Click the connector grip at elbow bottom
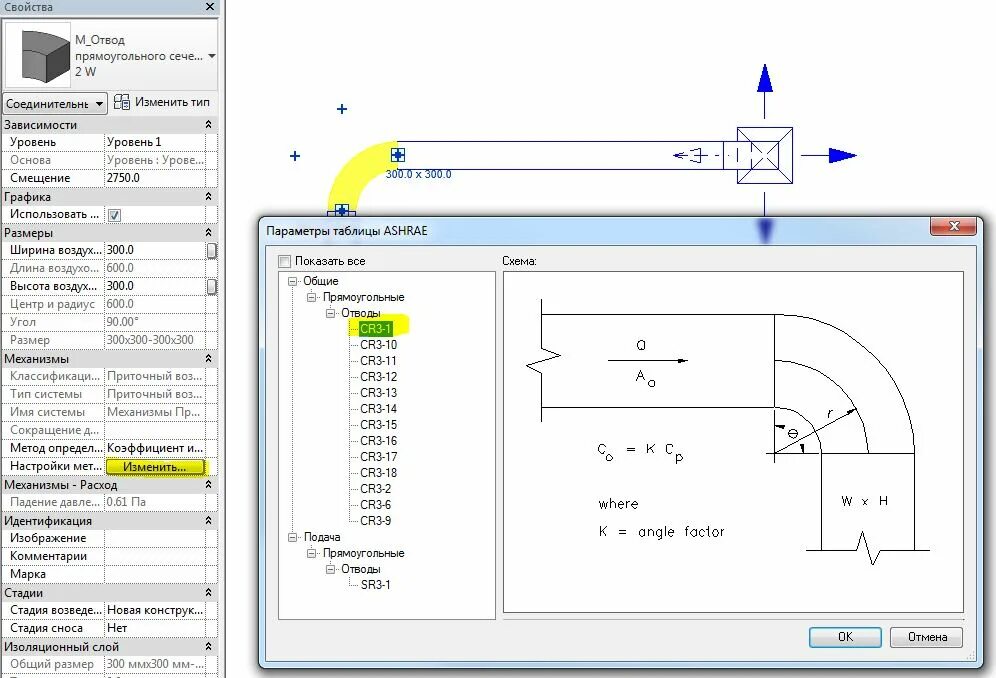 [x=342, y=210]
